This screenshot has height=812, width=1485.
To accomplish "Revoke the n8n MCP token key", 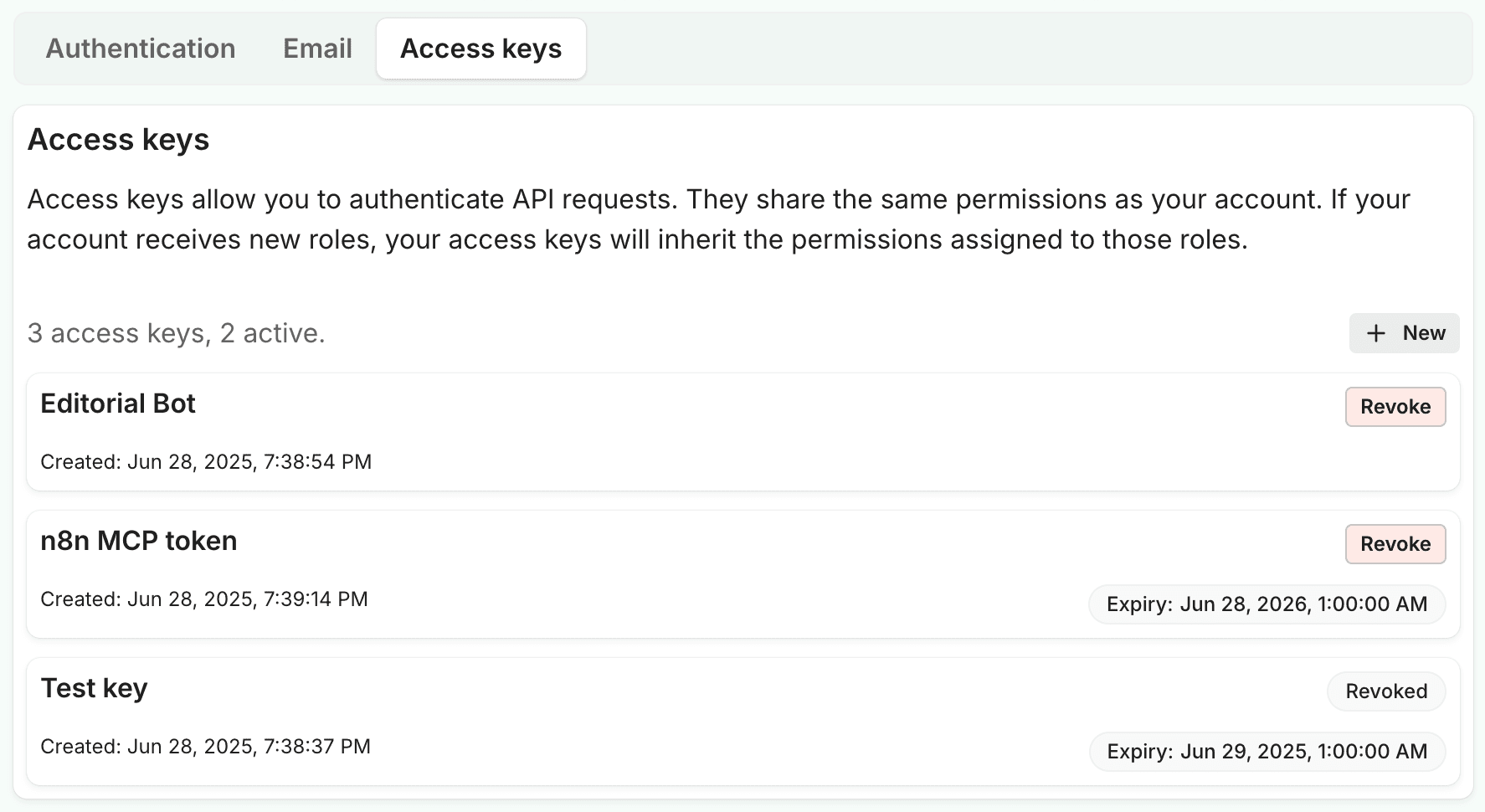I will pyautogui.click(x=1395, y=544).
